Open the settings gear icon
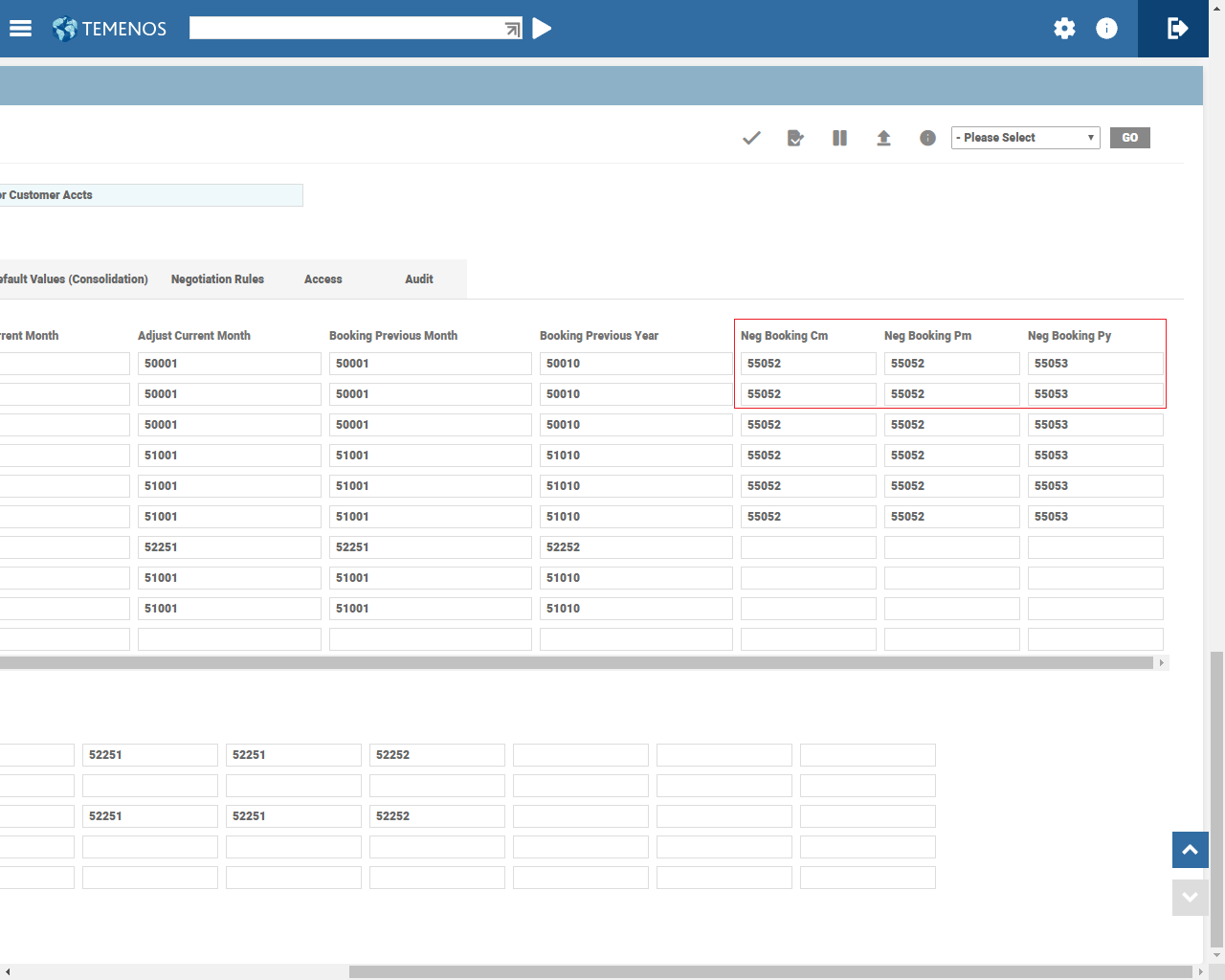This screenshot has width=1225, height=980. (1064, 29)
